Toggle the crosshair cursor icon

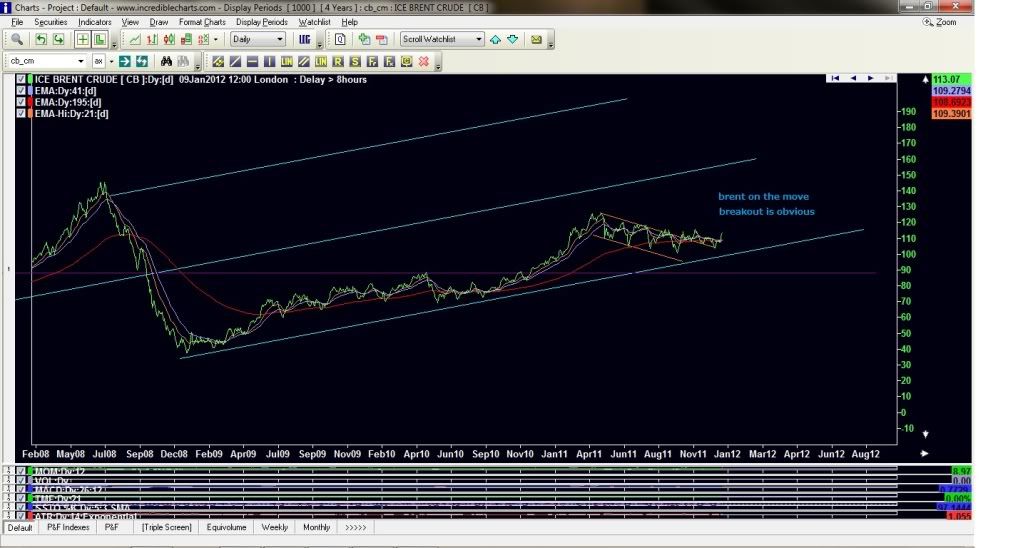(x=82, y=39)
